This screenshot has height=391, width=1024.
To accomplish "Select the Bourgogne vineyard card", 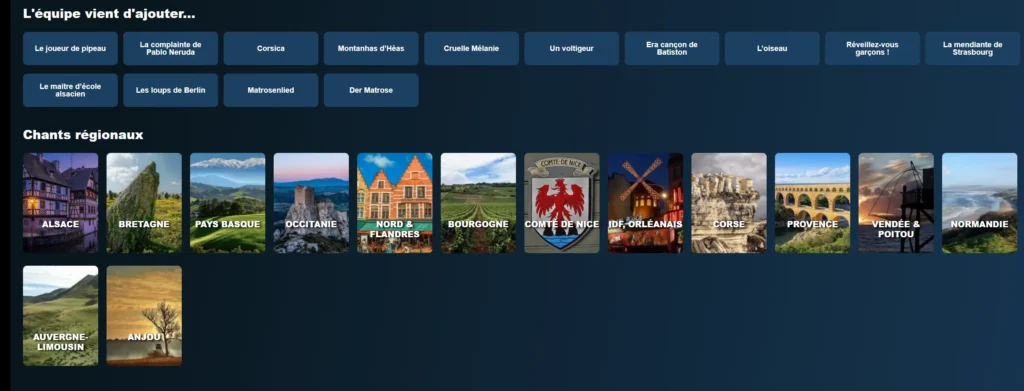I will coord(479,203).
